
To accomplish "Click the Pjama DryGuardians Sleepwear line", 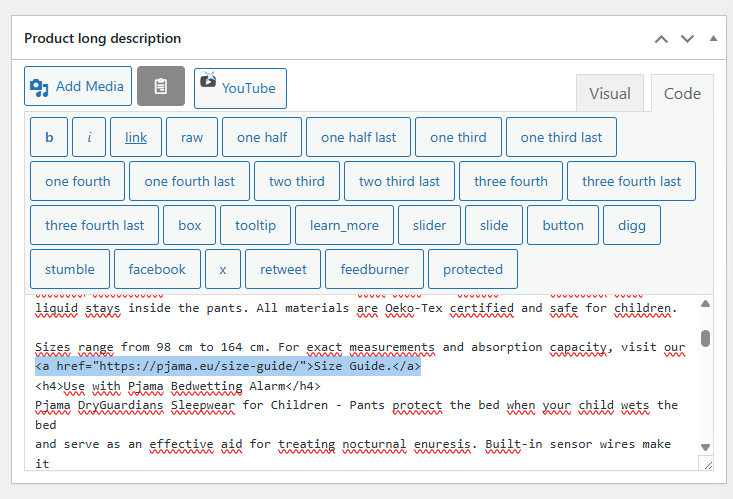I will [356, 405].
